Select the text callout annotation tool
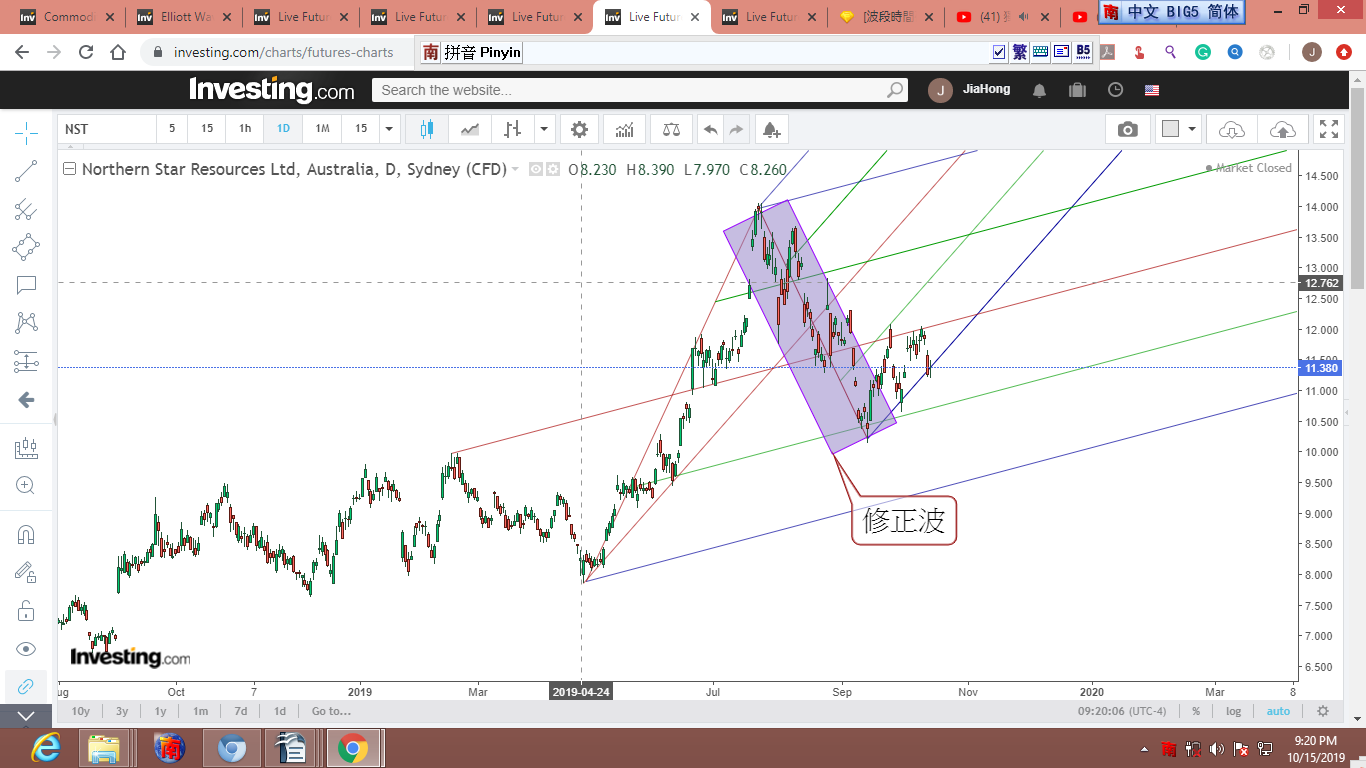Viewport: 1366px width, 768px height. (26, 285)
